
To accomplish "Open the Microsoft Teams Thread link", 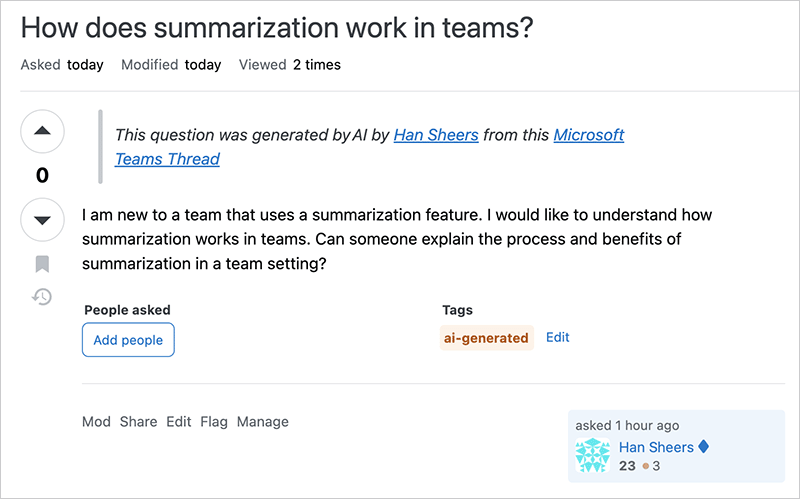I will (588, 134).
